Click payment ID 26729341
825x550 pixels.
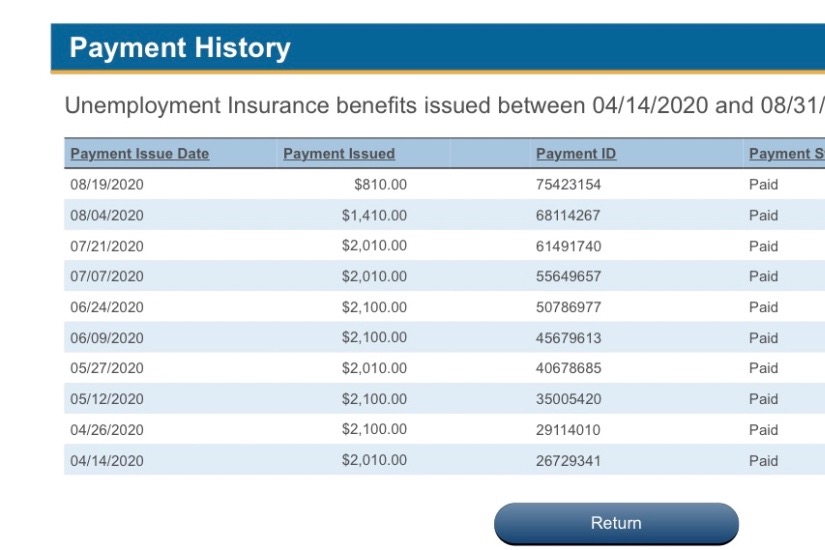tap(569, 461)
